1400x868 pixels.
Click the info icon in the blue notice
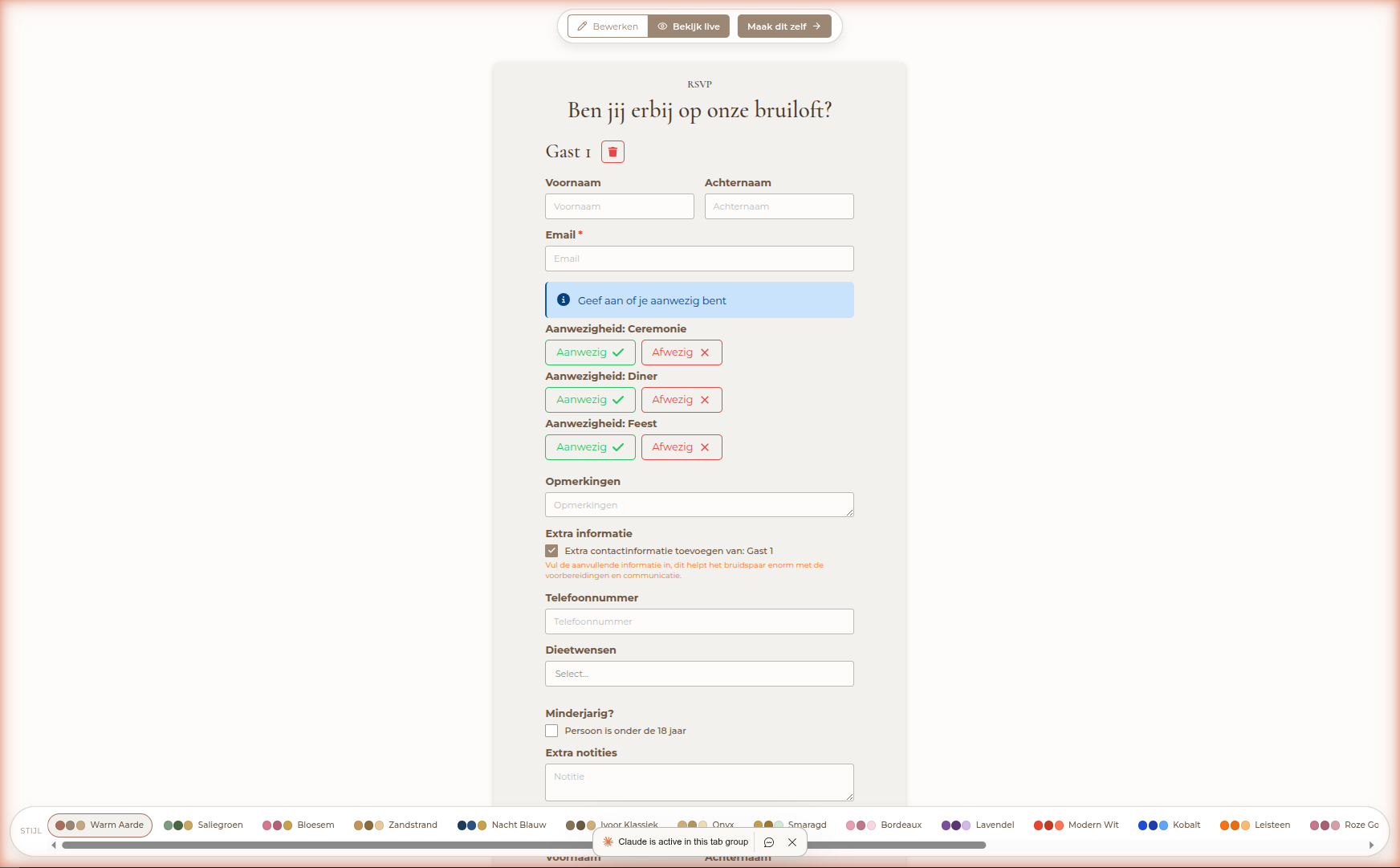click(564, 300)
